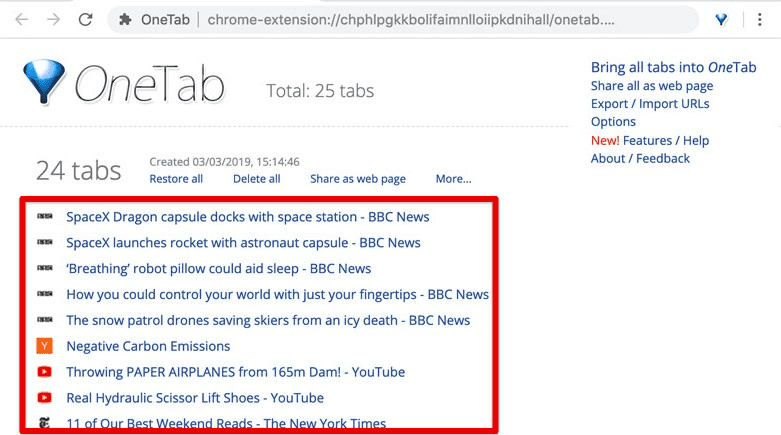Viewport: 781px width, 435px height.
Task: Open Real Hydraulic Scissor Lift Shoes video
Action: coord(195,398)
